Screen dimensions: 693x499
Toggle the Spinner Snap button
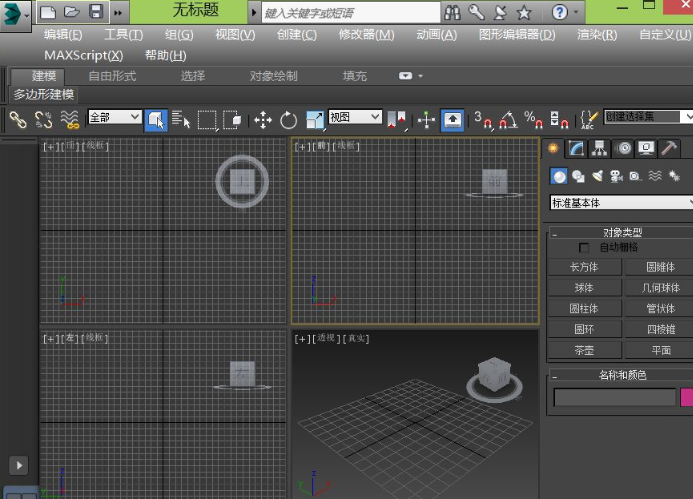[559, 120]
